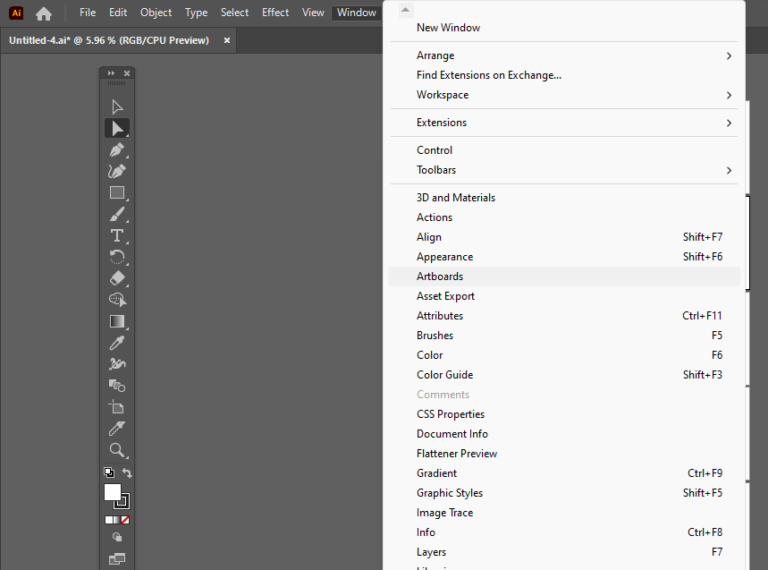
Task: Choose New Window
Action: [x=564, y=28]
